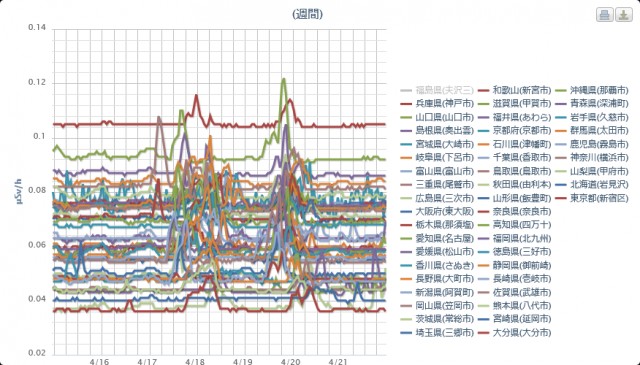Screen dimensions: 640x365
Task: Hide the 北海道(岩見沢) series
Action: click(x=599, y=185)
